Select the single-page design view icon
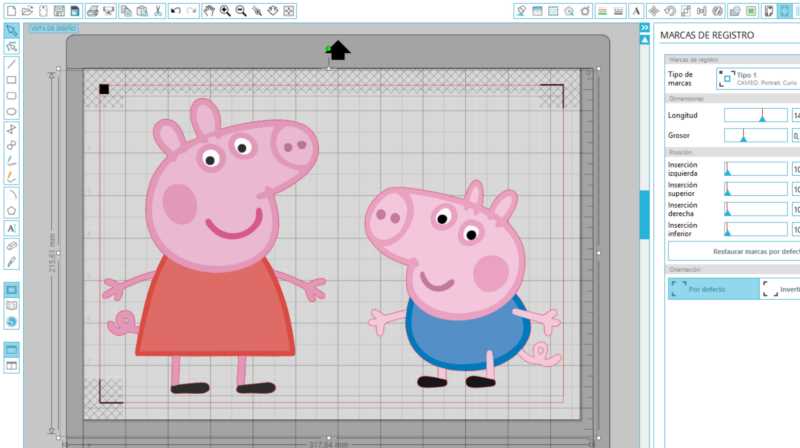Image resolution: width=800 pixels, height=448 pixels. tap(11, 290)
